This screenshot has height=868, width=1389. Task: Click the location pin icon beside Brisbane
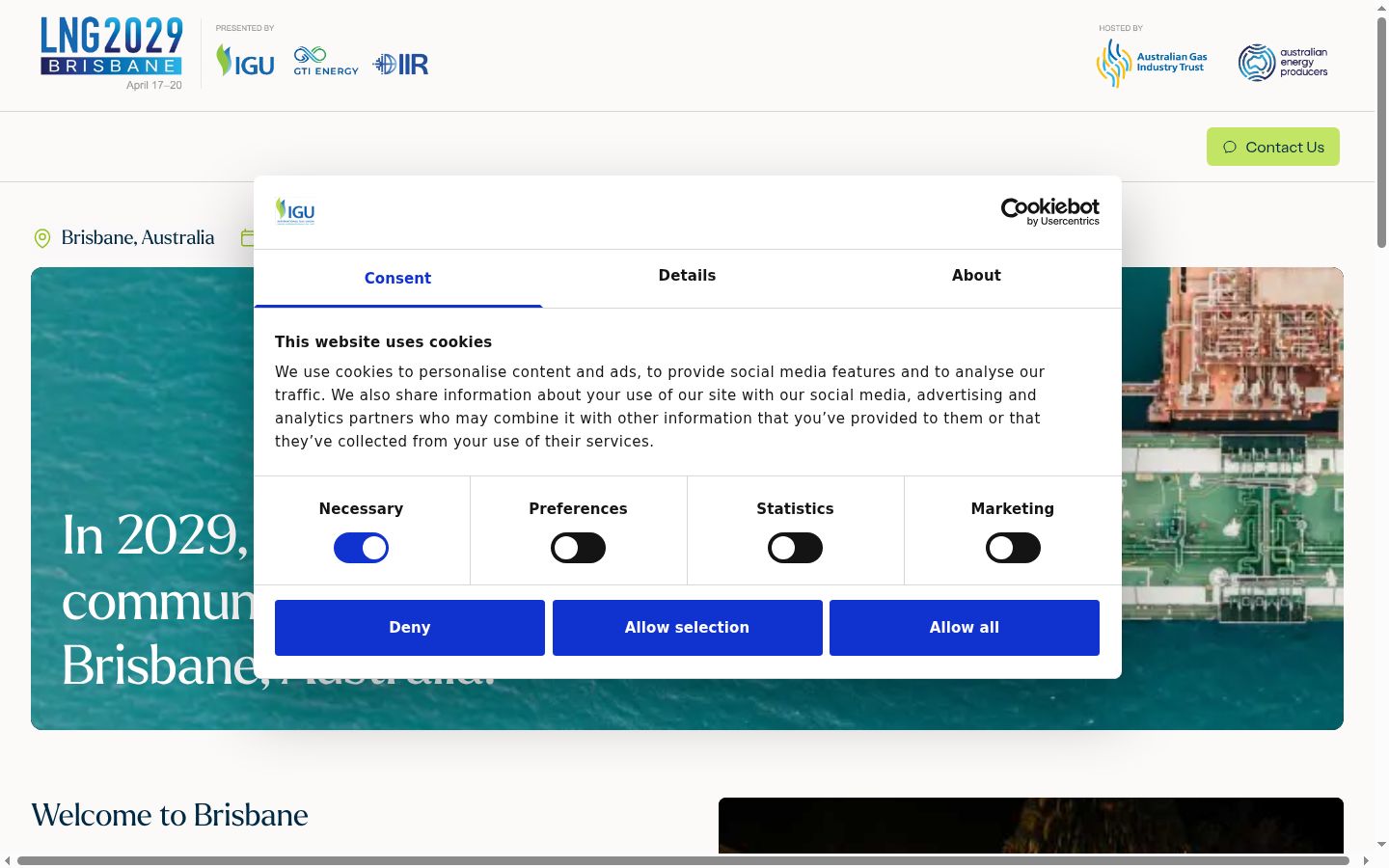(x=42, y=238)
